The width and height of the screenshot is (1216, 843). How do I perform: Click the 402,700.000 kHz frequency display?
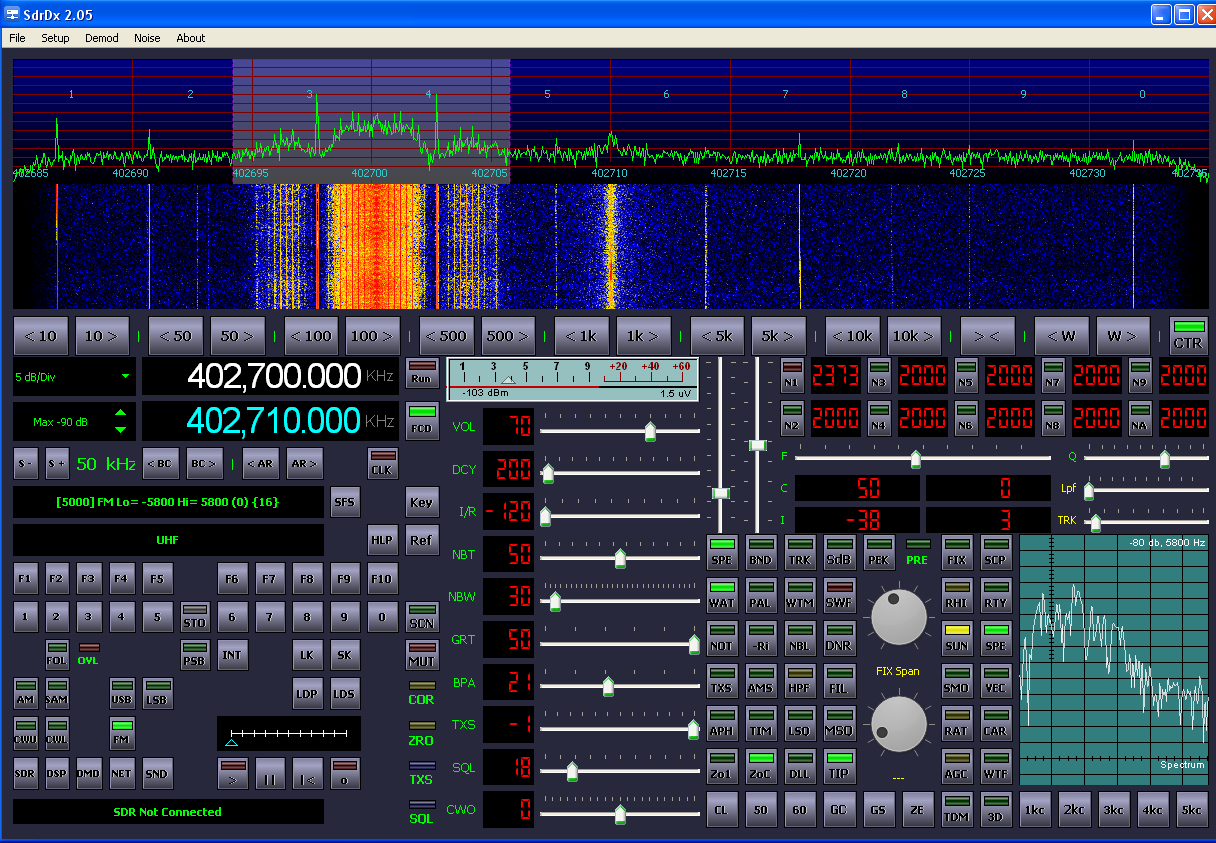coord(270,377)
